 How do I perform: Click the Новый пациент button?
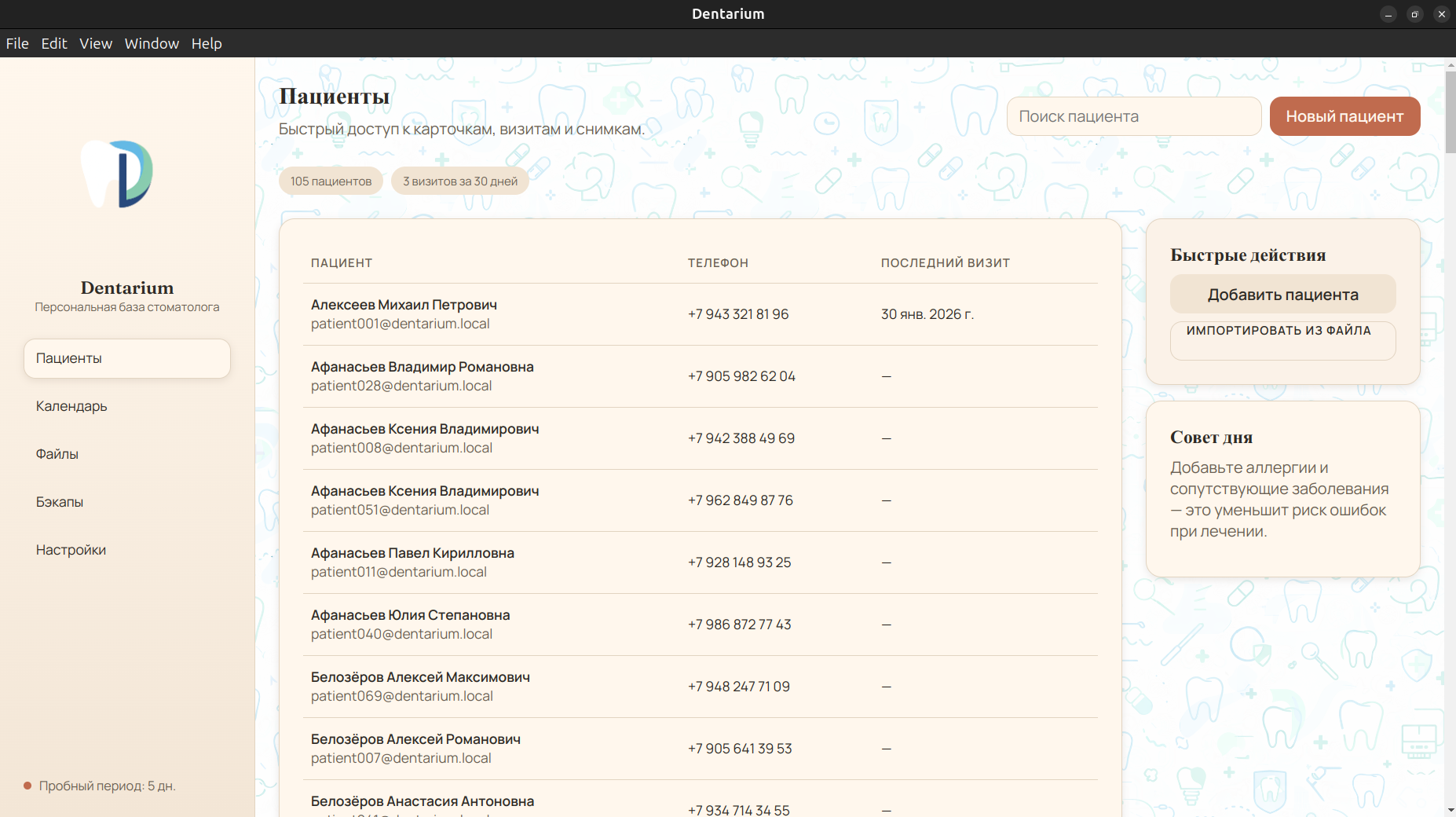point(1344,116)
